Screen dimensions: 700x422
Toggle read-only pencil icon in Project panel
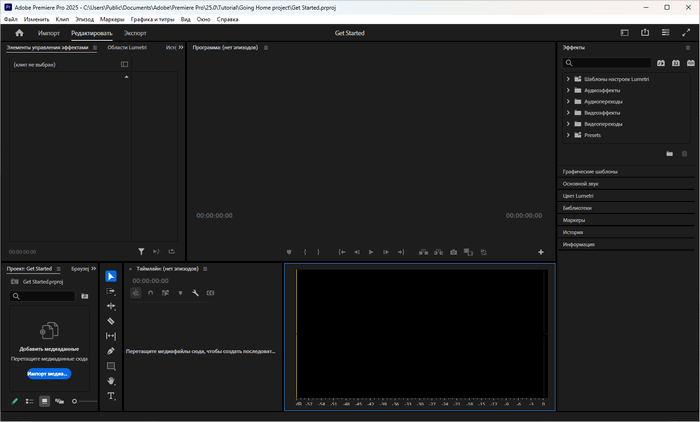coord(15,401)
